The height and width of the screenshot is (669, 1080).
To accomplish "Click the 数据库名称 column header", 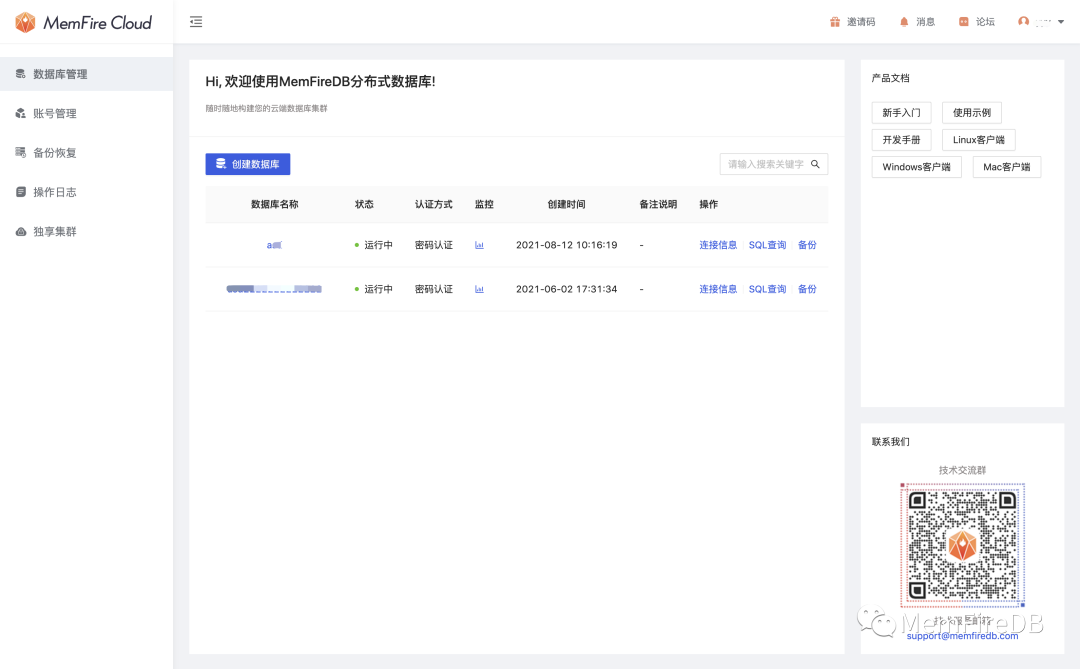I will coord(275,204).
